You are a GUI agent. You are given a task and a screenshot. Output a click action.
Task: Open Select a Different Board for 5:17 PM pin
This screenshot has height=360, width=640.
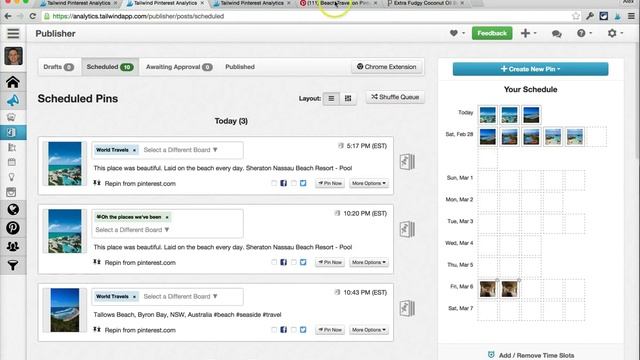[x=180, y=150]
